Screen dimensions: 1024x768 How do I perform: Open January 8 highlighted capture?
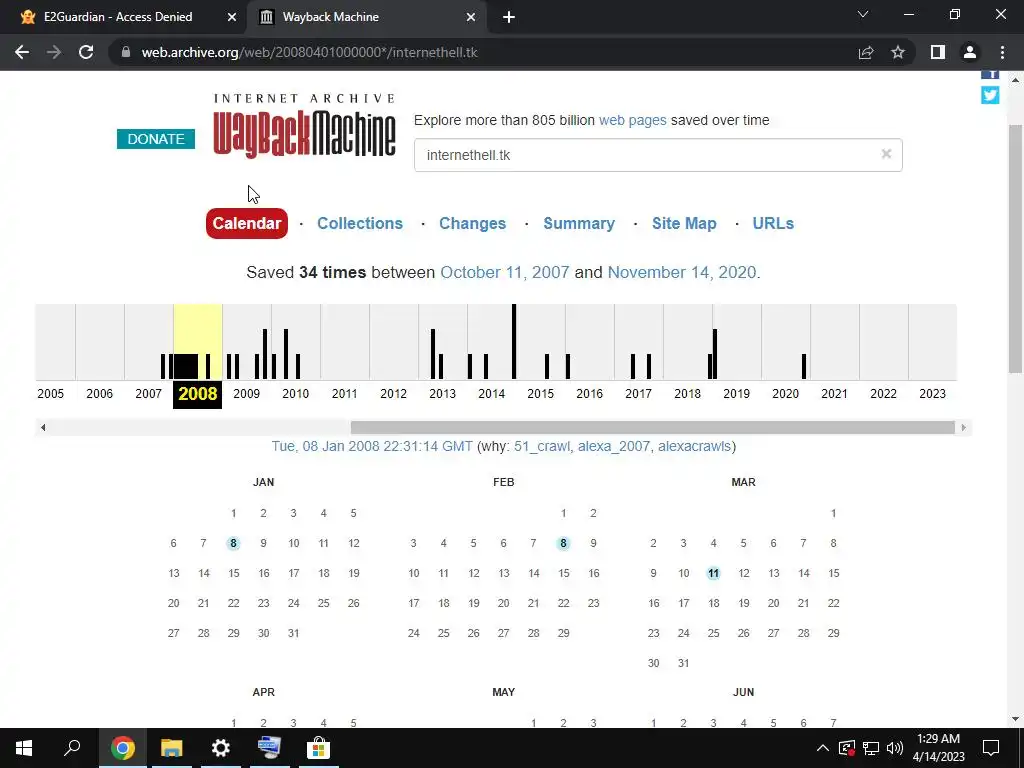pyautogui.click(x=233, y=543)
